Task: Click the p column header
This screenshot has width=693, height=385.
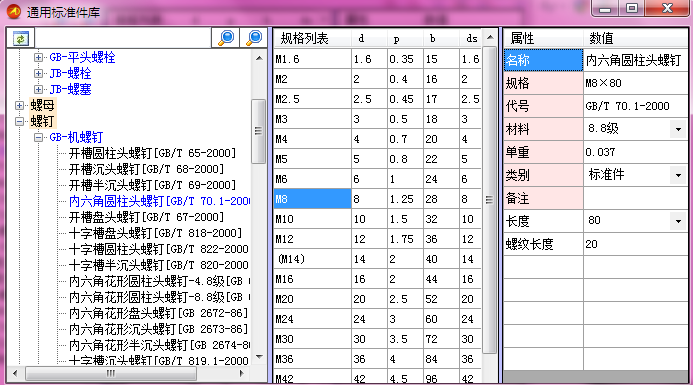Action: pos(405,38)
